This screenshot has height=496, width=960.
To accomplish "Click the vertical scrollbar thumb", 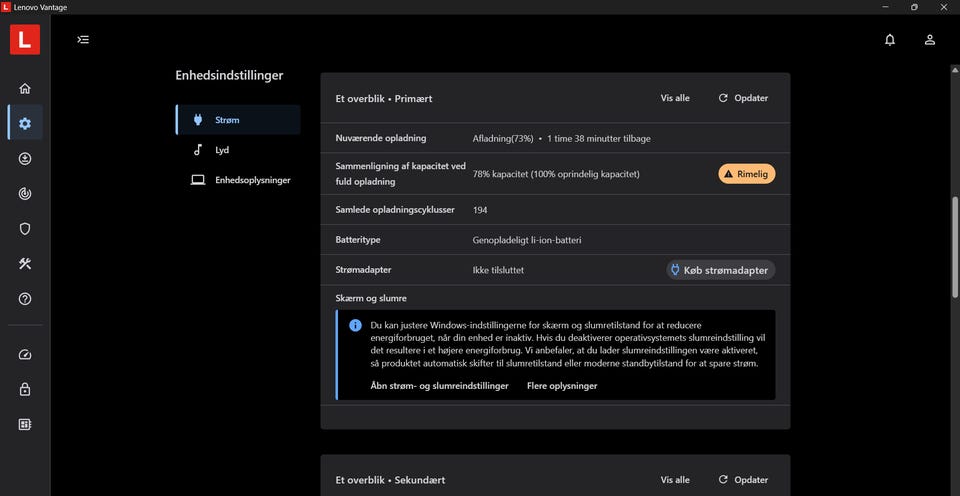I will [x=954, y=248].
